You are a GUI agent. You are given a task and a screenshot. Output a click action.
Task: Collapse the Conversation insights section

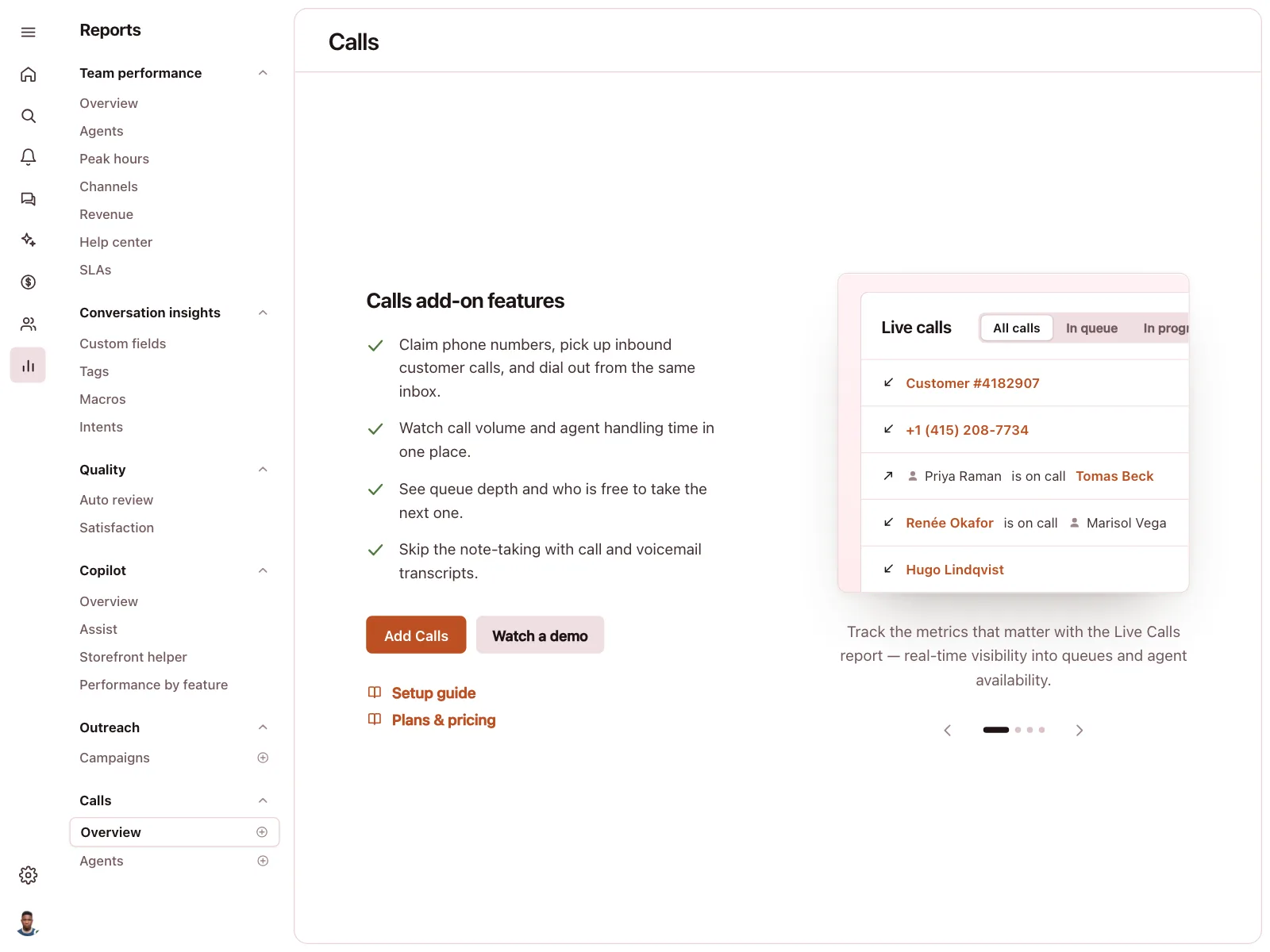263,313
